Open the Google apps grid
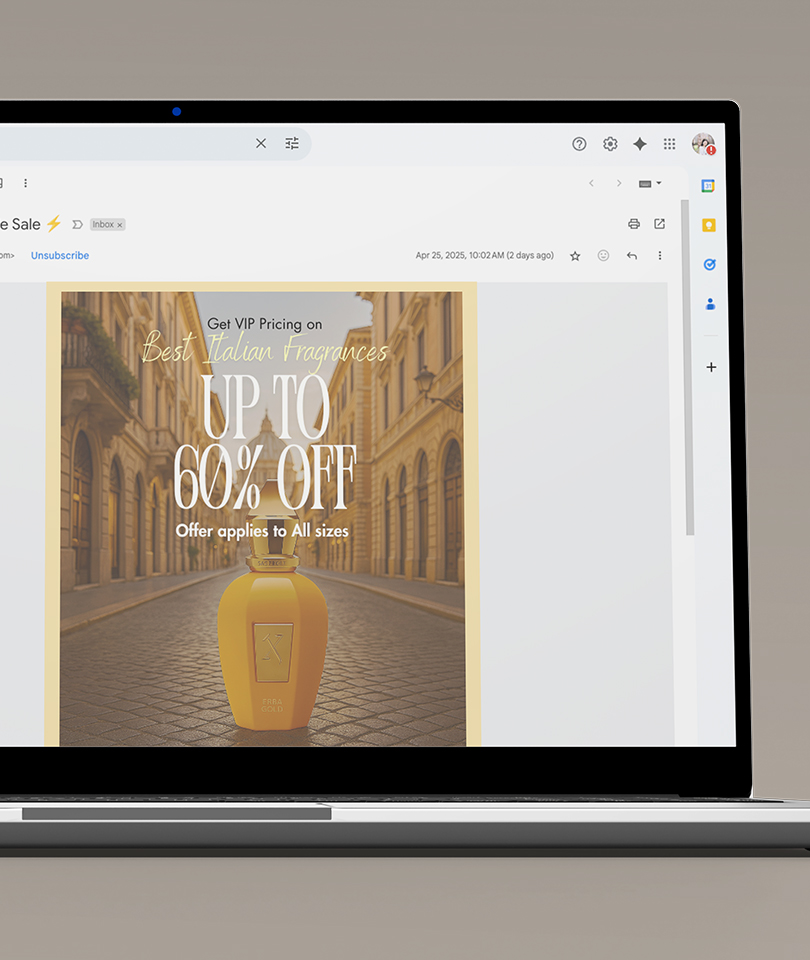The image size is (810, 960). (x=670, y=144)
